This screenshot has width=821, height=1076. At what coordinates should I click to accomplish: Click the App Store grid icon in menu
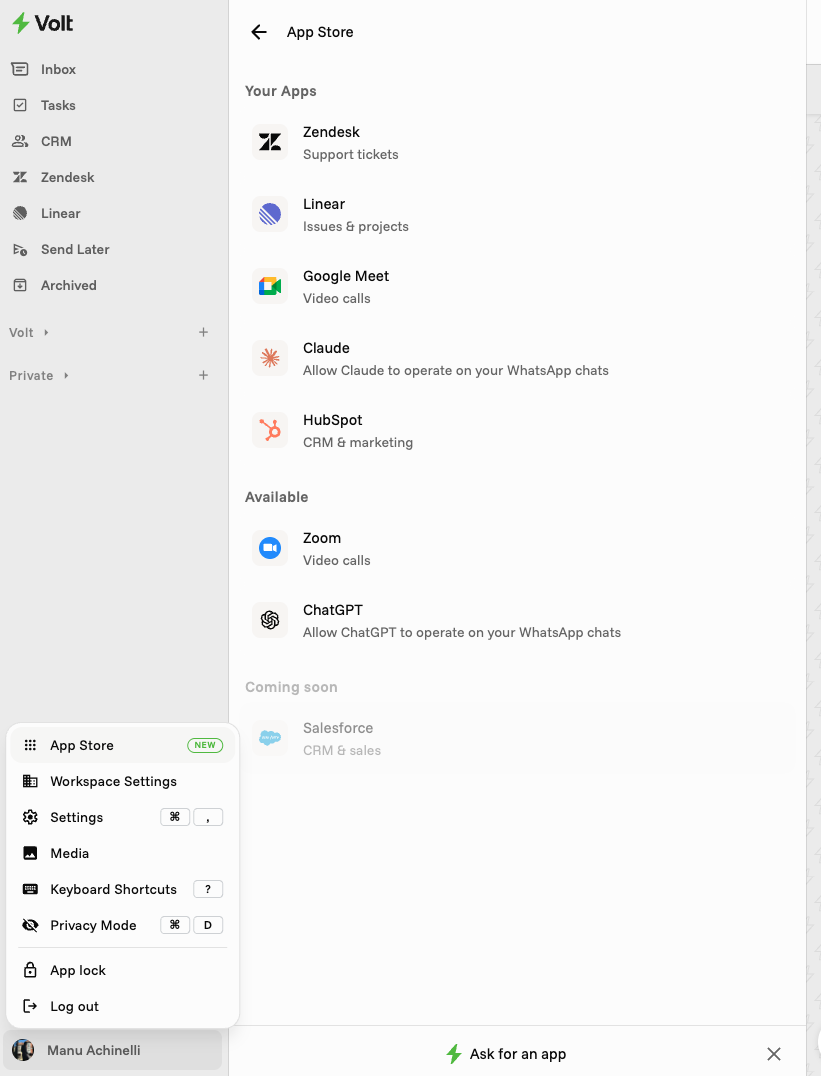[x=30, y=745]
